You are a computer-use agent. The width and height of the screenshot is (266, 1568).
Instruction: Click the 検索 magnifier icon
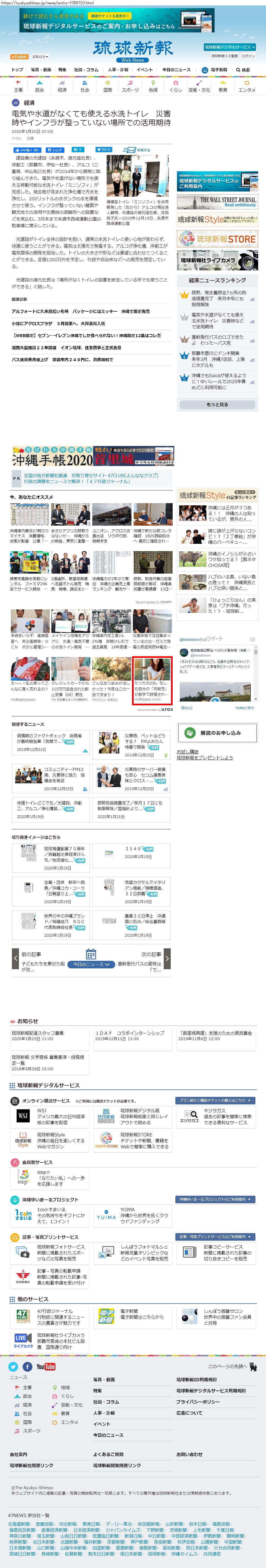point(238,70)
